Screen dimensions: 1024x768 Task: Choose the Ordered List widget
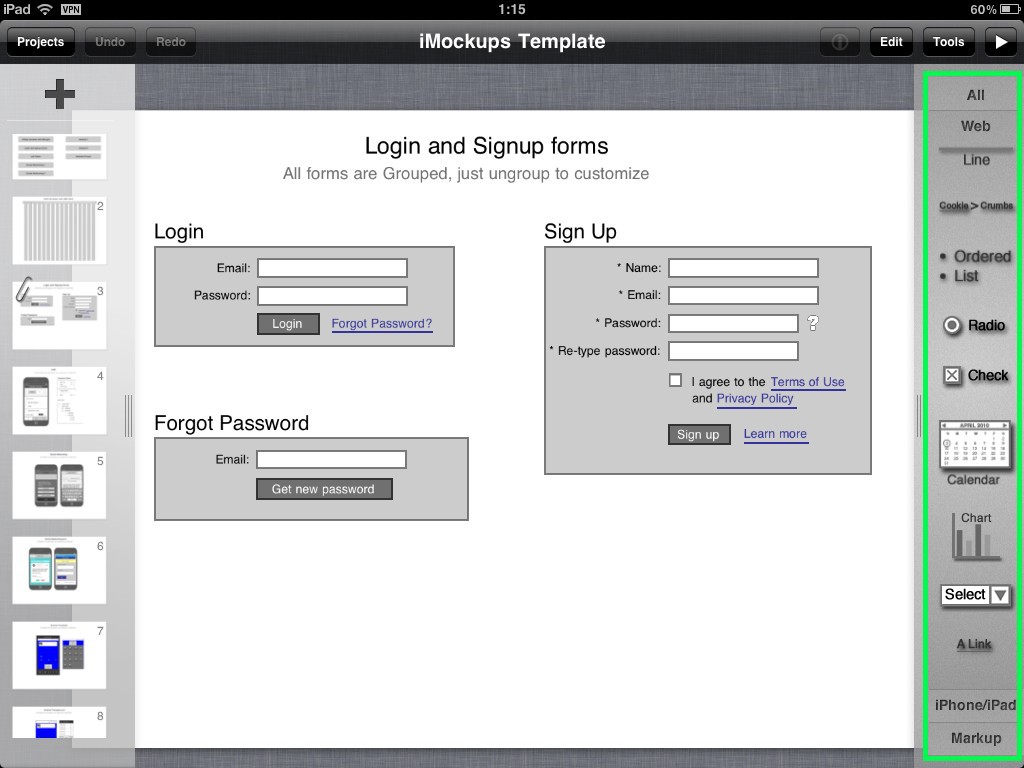(x=975, y=266)
